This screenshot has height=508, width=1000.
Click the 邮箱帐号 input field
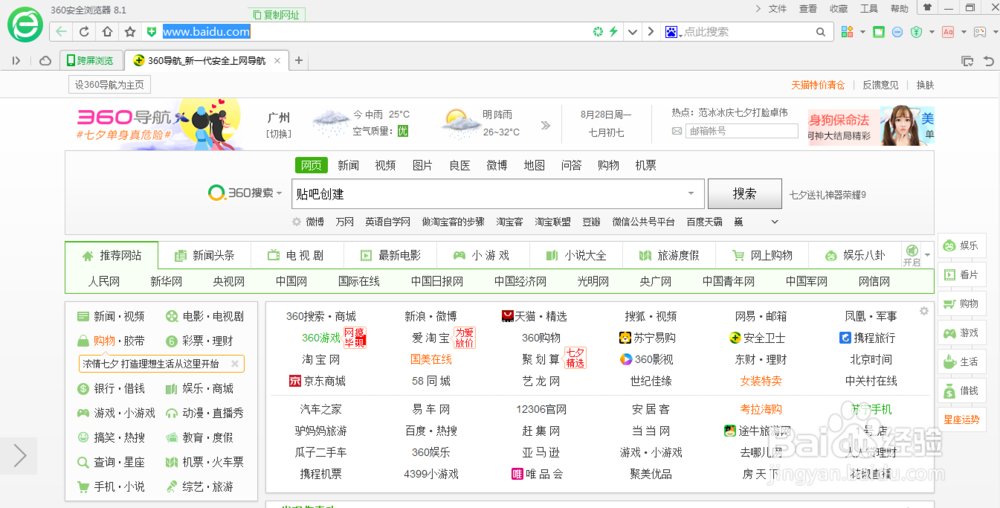coord(742,131)
